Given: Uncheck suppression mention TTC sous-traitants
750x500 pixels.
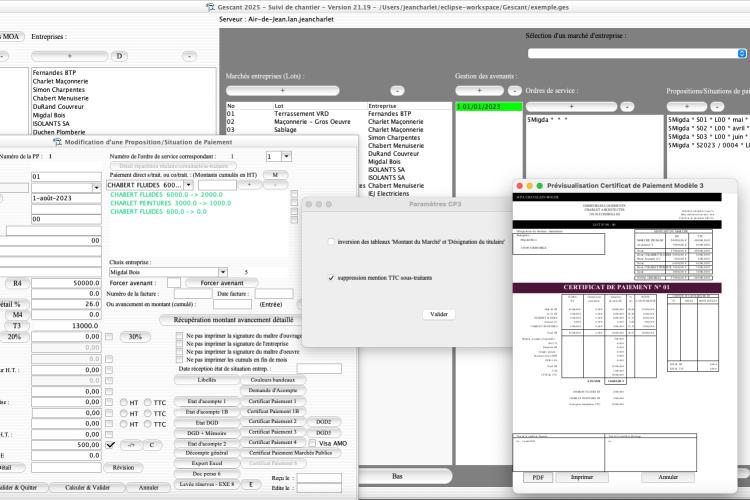Looking at the screenshot, I should (331, 278).
